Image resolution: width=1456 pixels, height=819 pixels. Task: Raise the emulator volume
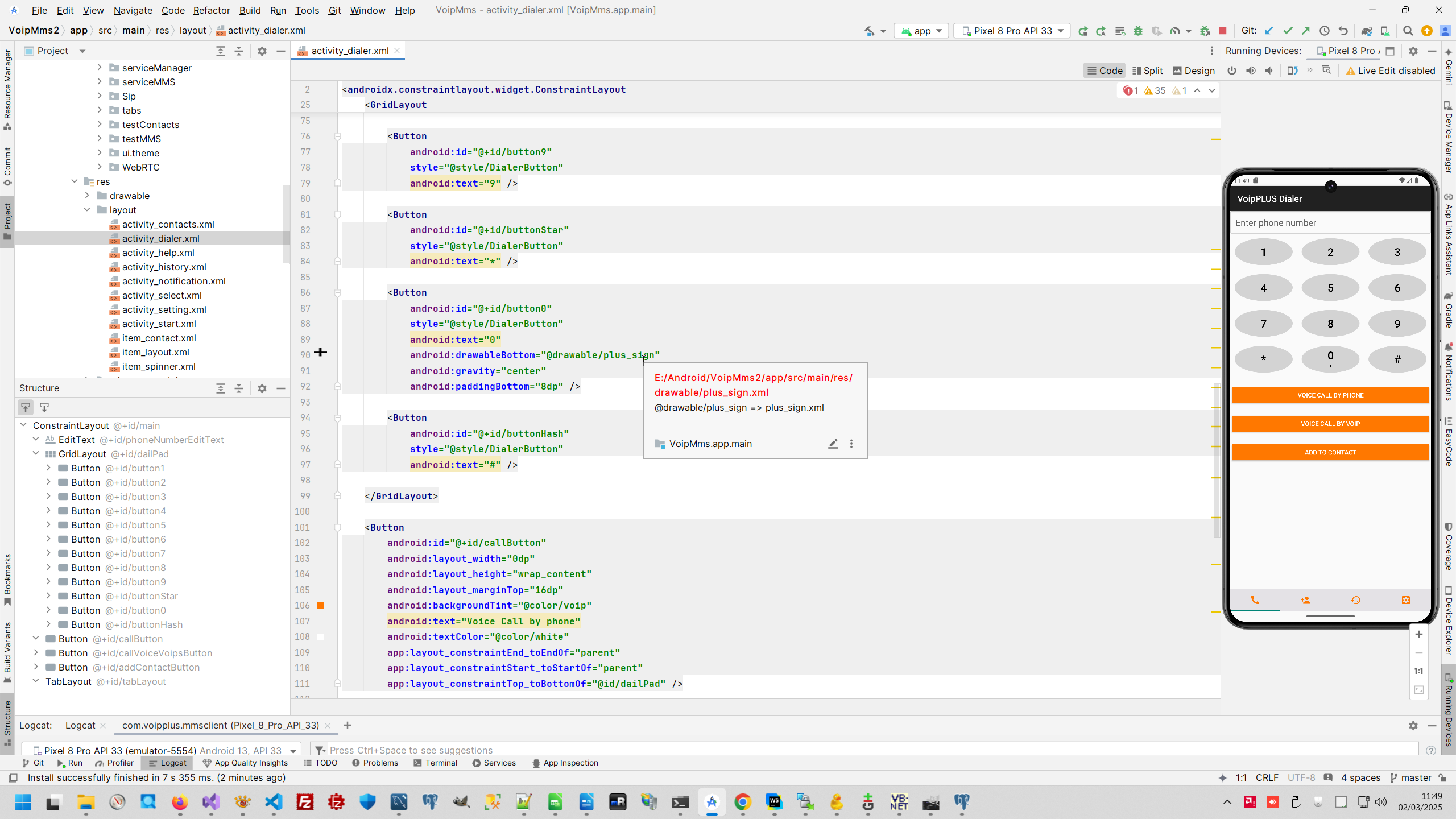(1251, 71)
